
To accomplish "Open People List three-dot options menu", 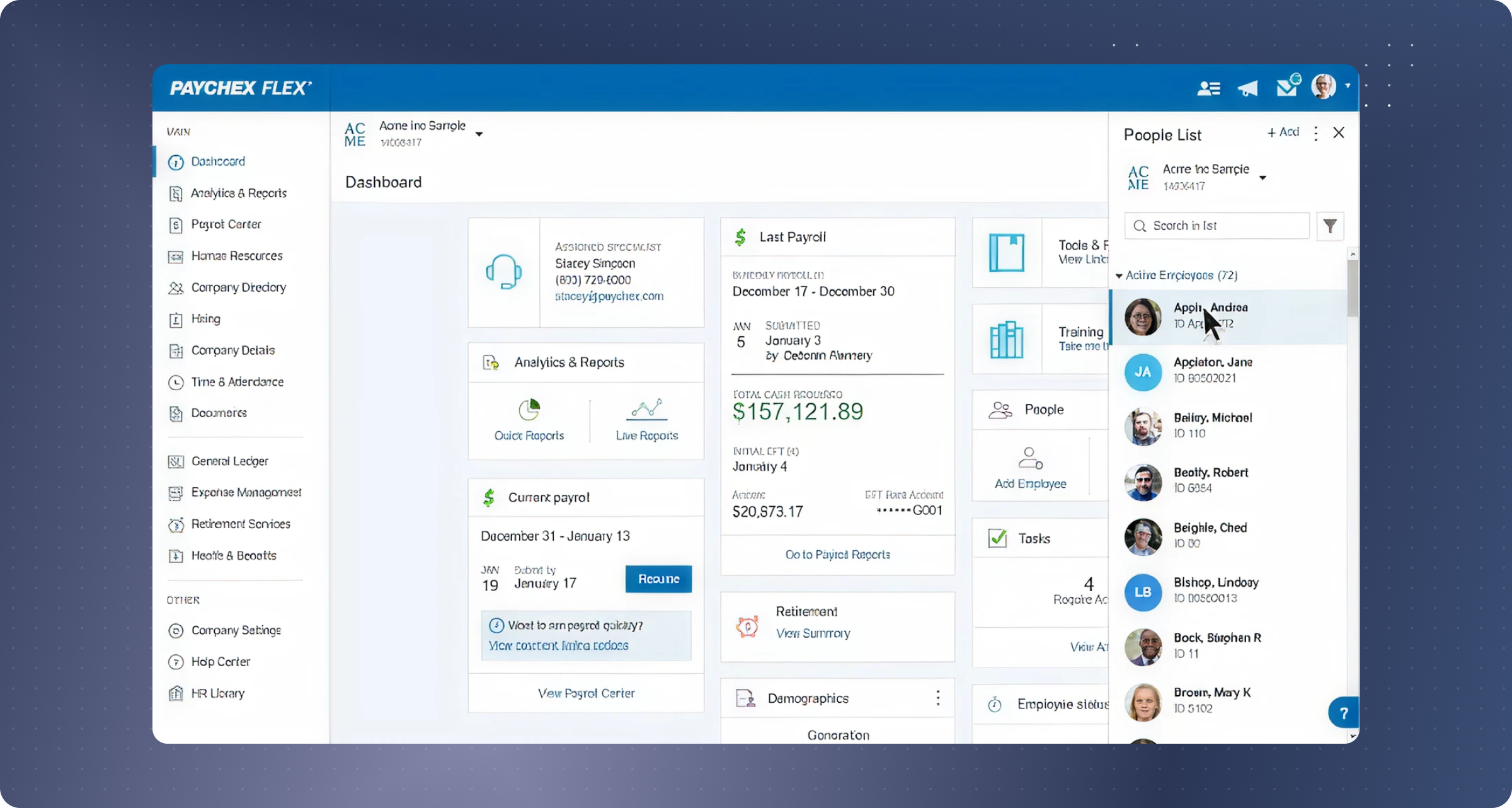I will click(1315, 133).
